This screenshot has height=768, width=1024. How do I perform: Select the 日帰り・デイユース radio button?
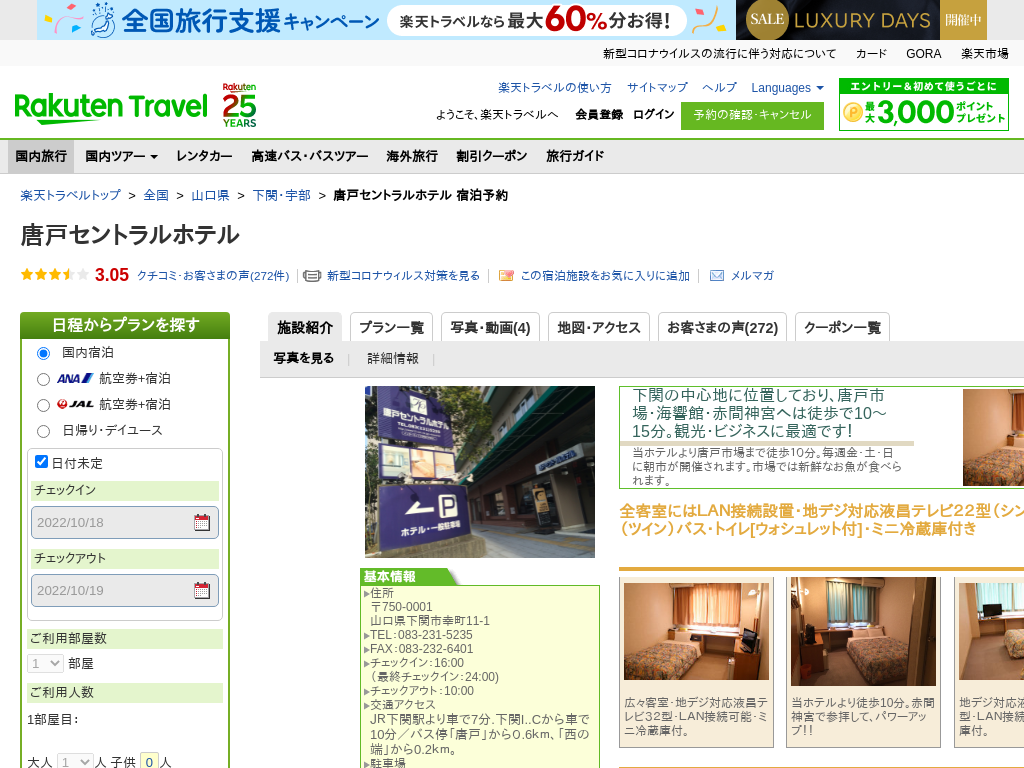click(43, 431)
